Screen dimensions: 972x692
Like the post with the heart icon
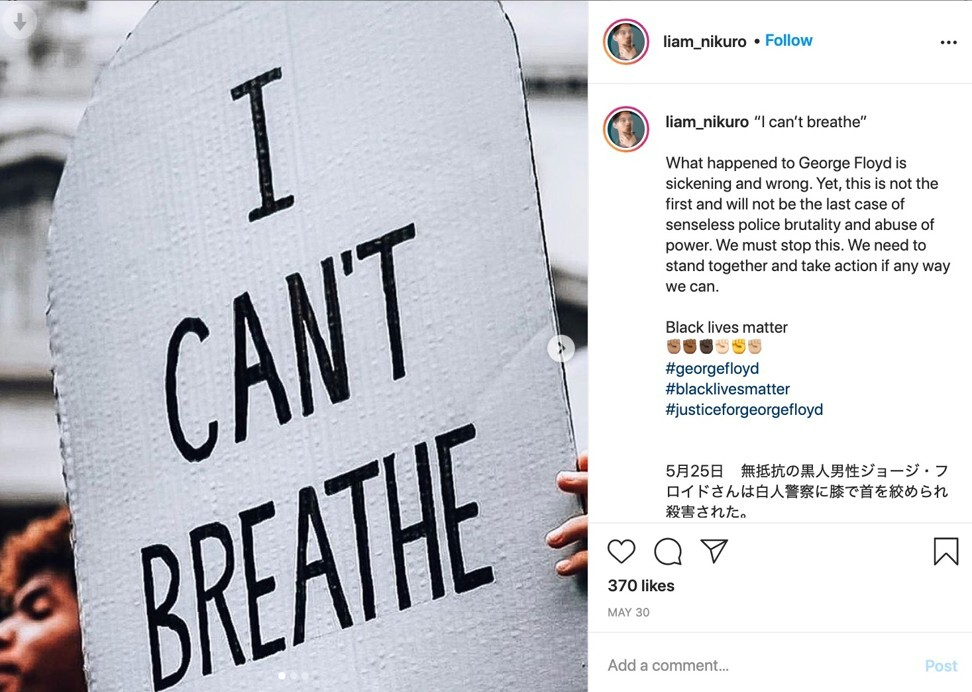[621, 551]
